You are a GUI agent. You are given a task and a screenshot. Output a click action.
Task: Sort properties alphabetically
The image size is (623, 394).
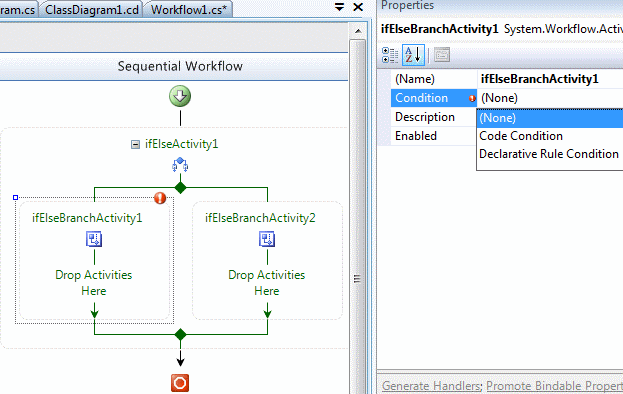(x=413, y=55)
